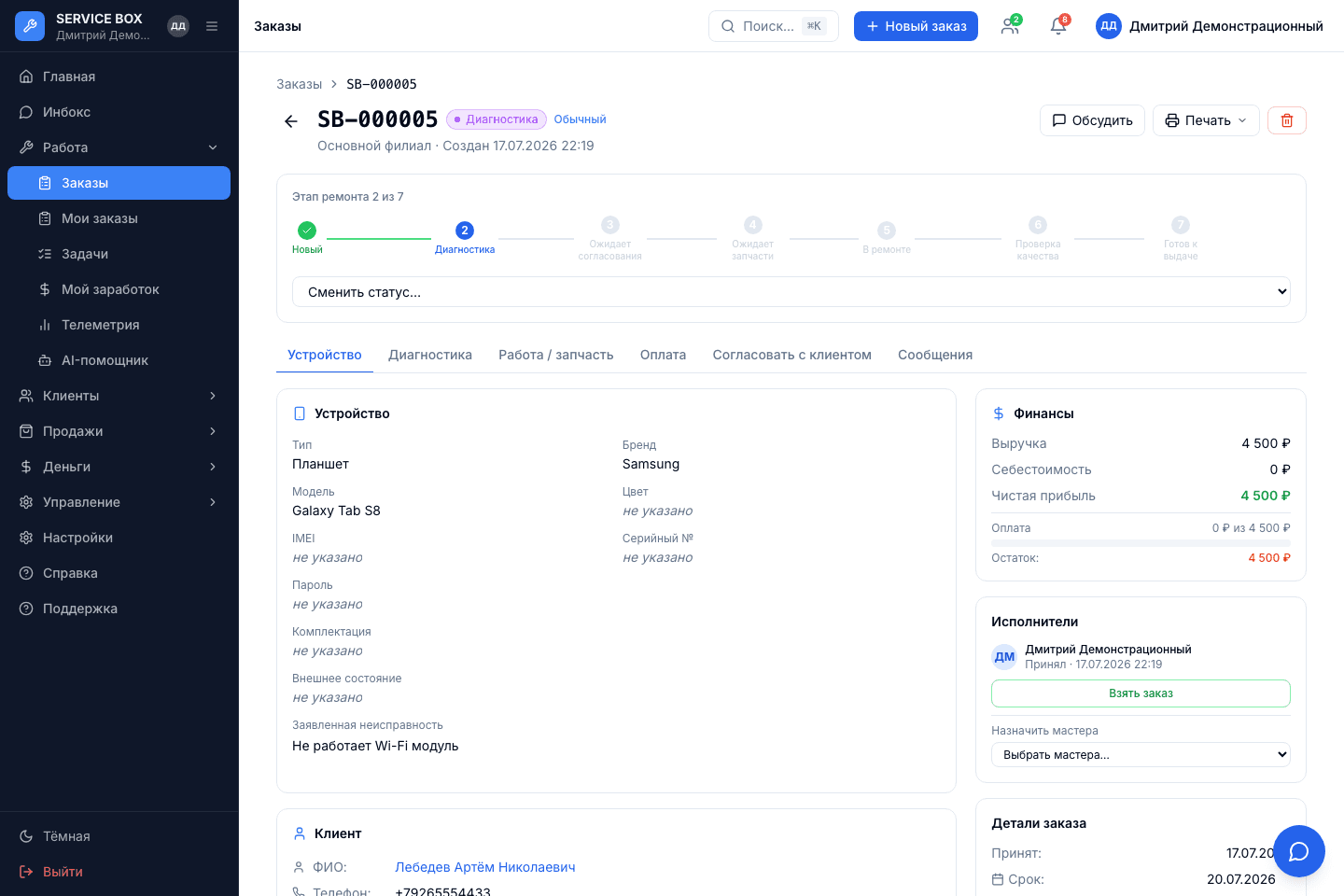The width and height of the screenshot is (1344, 896).
Task: Open Мой заработок in sidebar
Action: [119, 289]
